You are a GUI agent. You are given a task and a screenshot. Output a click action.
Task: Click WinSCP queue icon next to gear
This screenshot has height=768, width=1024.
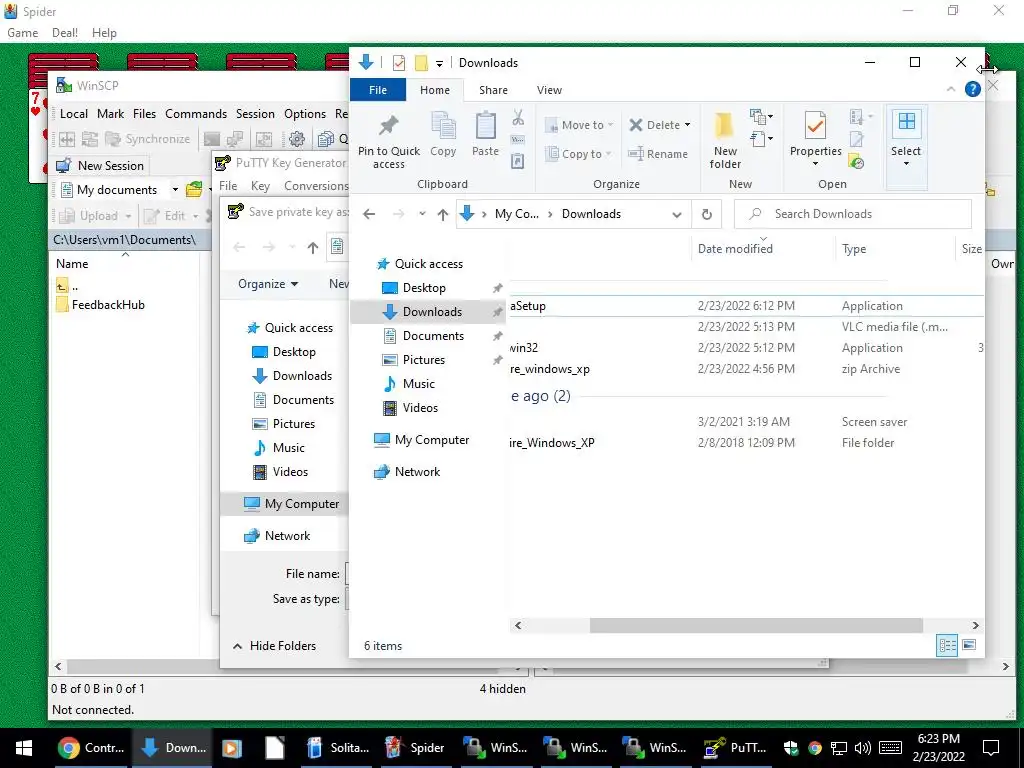point(325,139)
